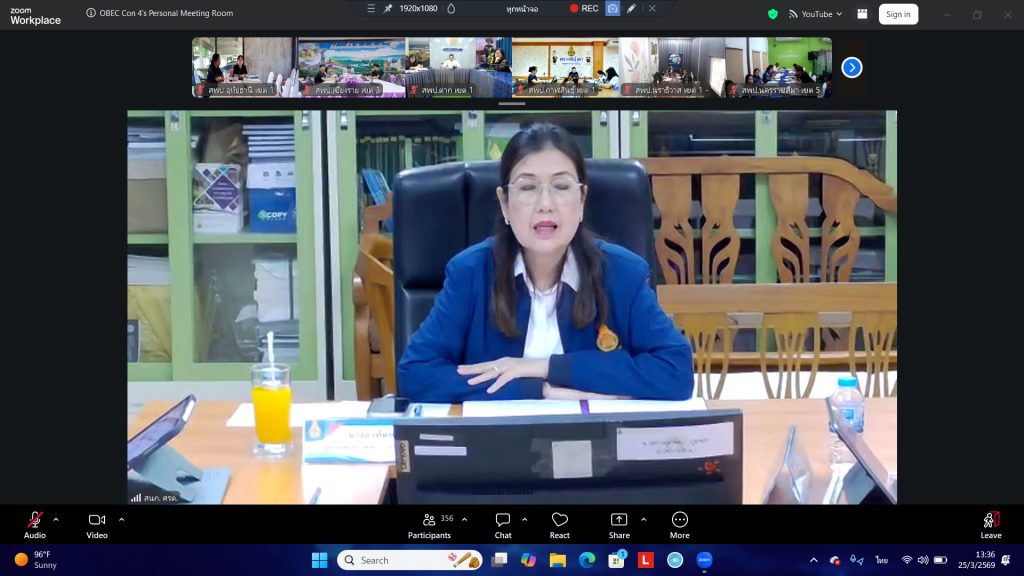Click the screenshot camera icon in recorder bar
The image size is (1024, 576).
[x=613, y=8]
